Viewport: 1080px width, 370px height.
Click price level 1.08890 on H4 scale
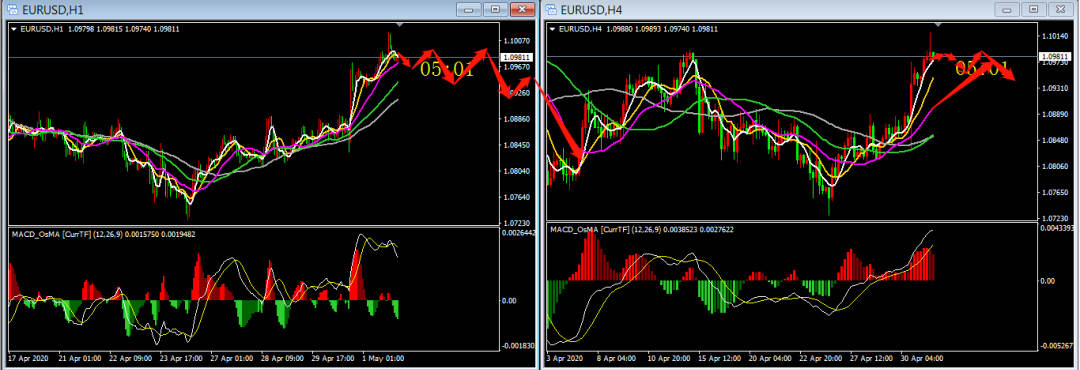1055,114
